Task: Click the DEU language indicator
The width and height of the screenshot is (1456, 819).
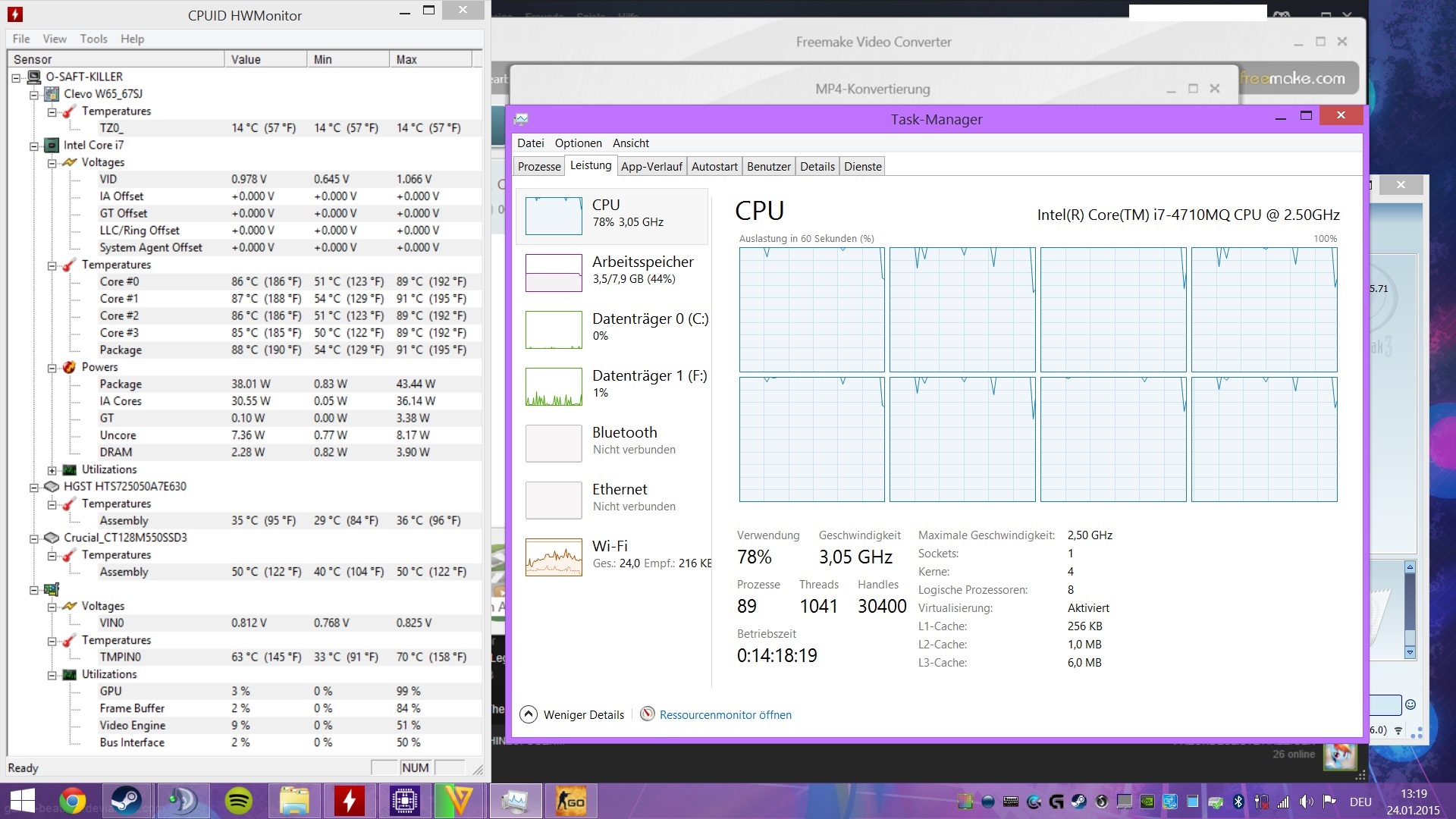Action: click(x=1360, y=802)
